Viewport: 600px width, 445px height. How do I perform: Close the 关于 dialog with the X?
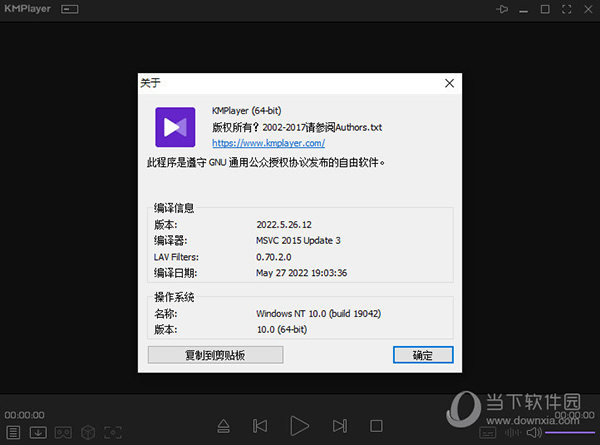point(450,83)
